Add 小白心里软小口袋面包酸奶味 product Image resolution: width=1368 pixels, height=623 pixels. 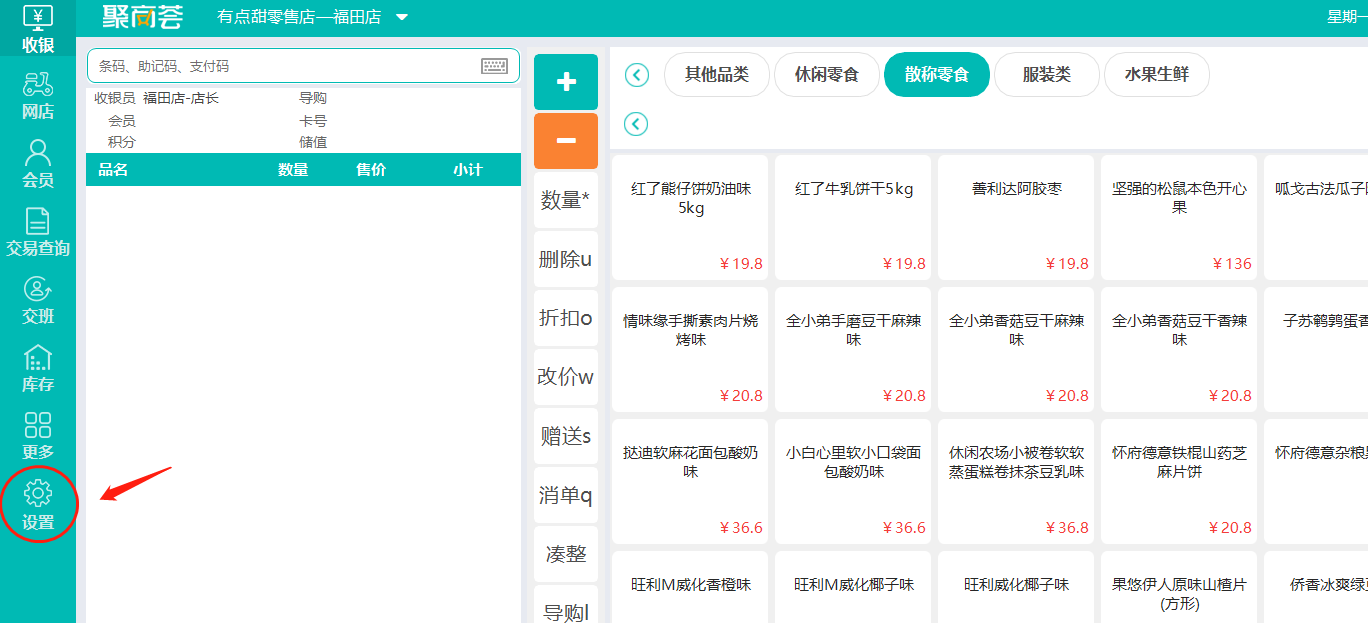point(853,481)
